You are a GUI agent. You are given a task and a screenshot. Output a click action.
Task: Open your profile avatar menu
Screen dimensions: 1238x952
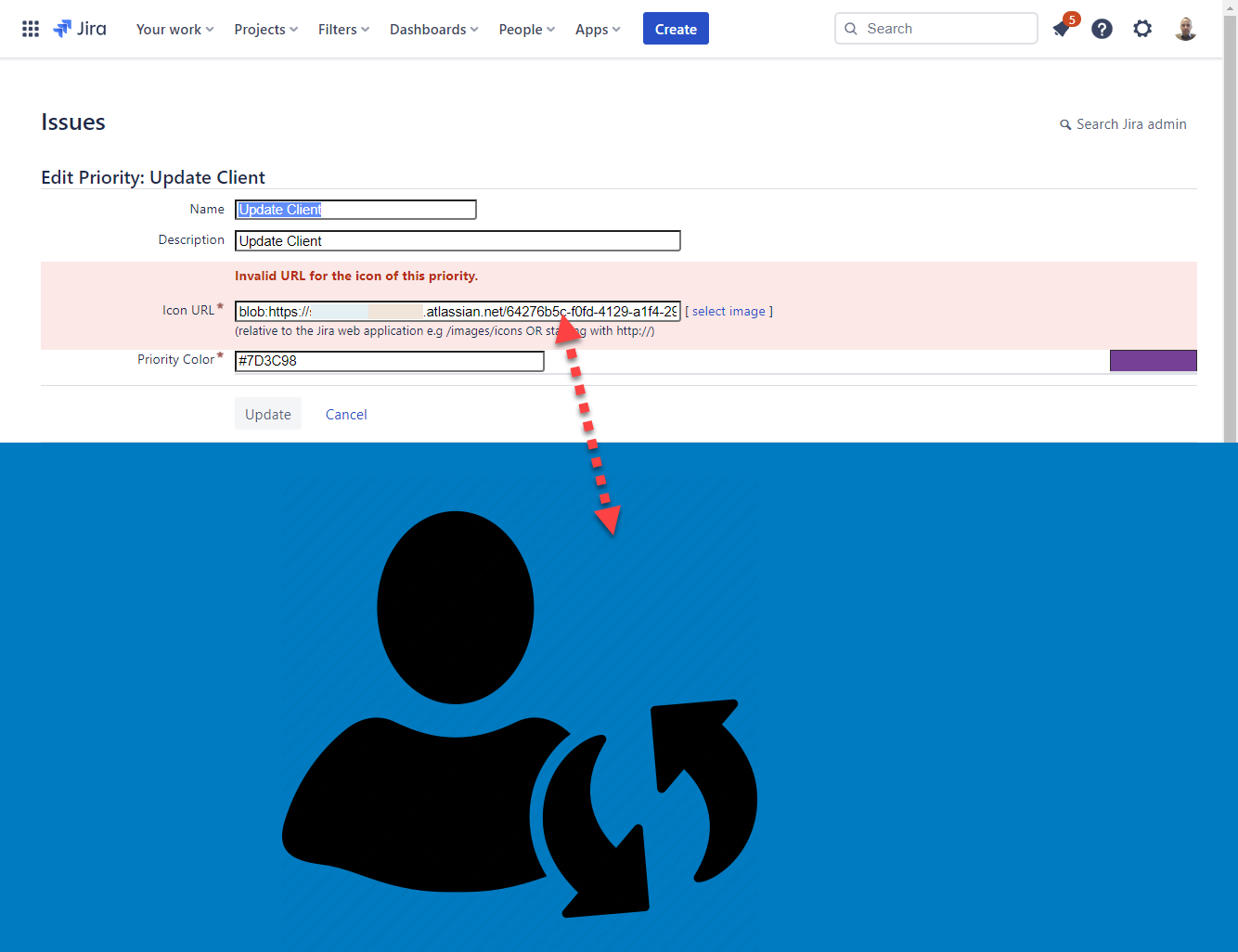click(x=1185, y=29)
